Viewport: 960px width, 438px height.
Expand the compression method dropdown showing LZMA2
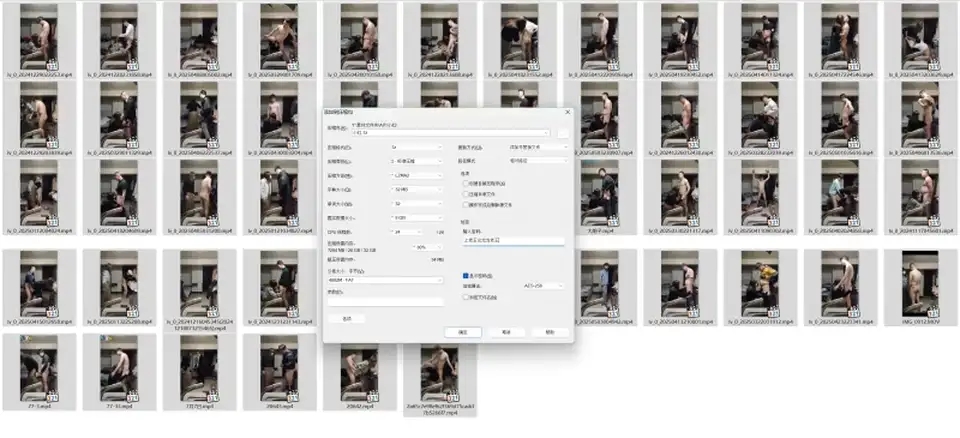415,175
